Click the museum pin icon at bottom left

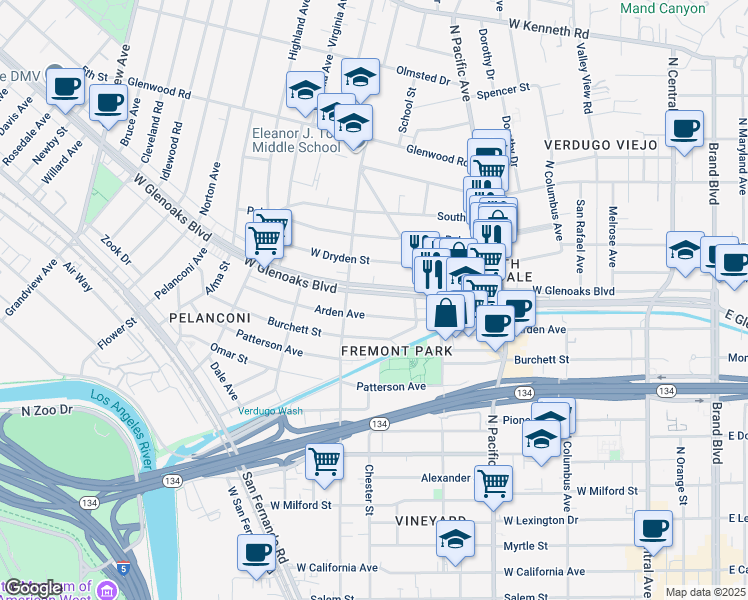coord(107,590)
